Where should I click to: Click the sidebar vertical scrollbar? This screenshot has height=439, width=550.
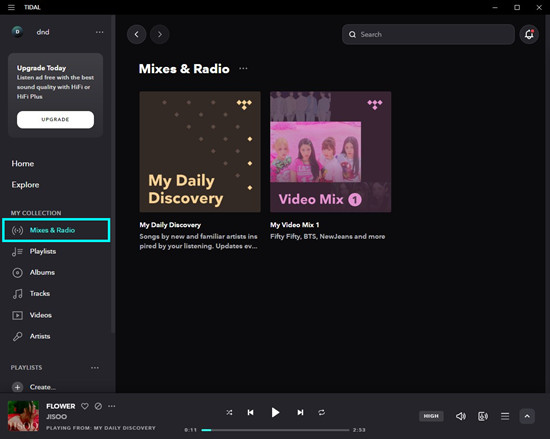[113, 175]
